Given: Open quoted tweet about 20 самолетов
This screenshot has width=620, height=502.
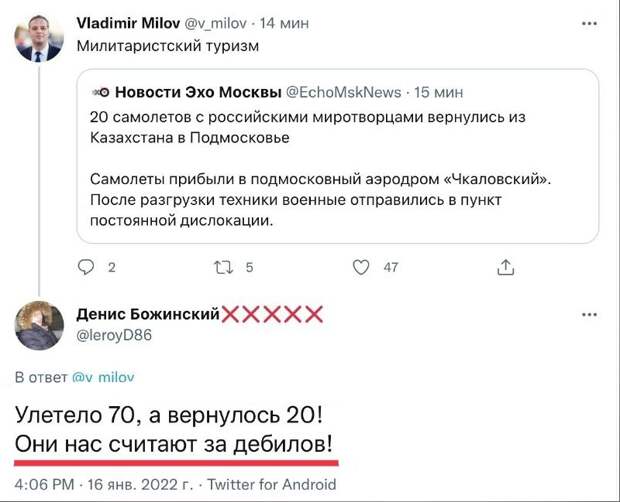Looking at the screenshot, I should 338,156.
